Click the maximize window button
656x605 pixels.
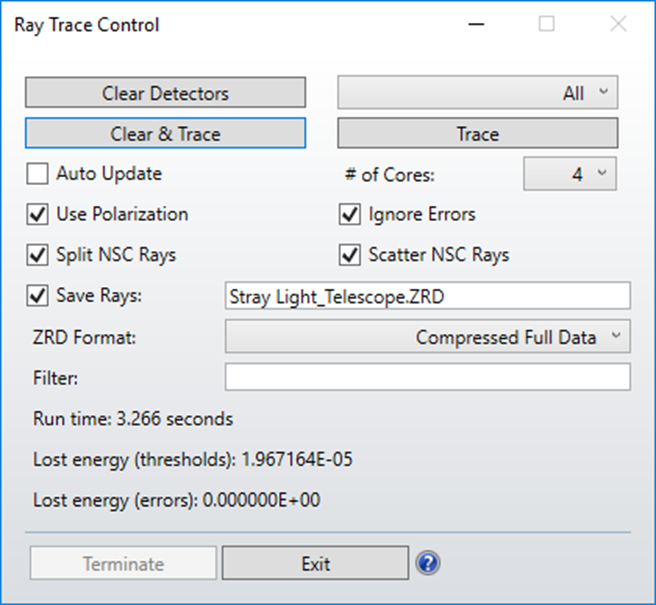pyautogui.click(x=547, y=25)
